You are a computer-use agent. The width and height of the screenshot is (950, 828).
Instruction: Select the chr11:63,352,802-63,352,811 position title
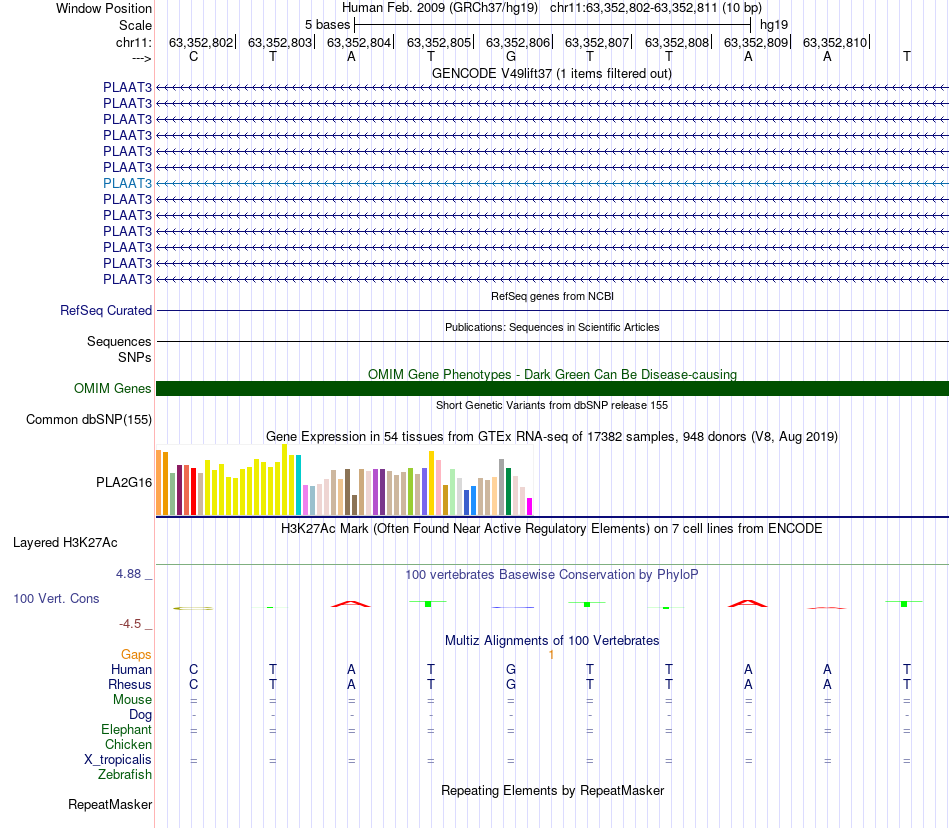[x=656, y=8]
